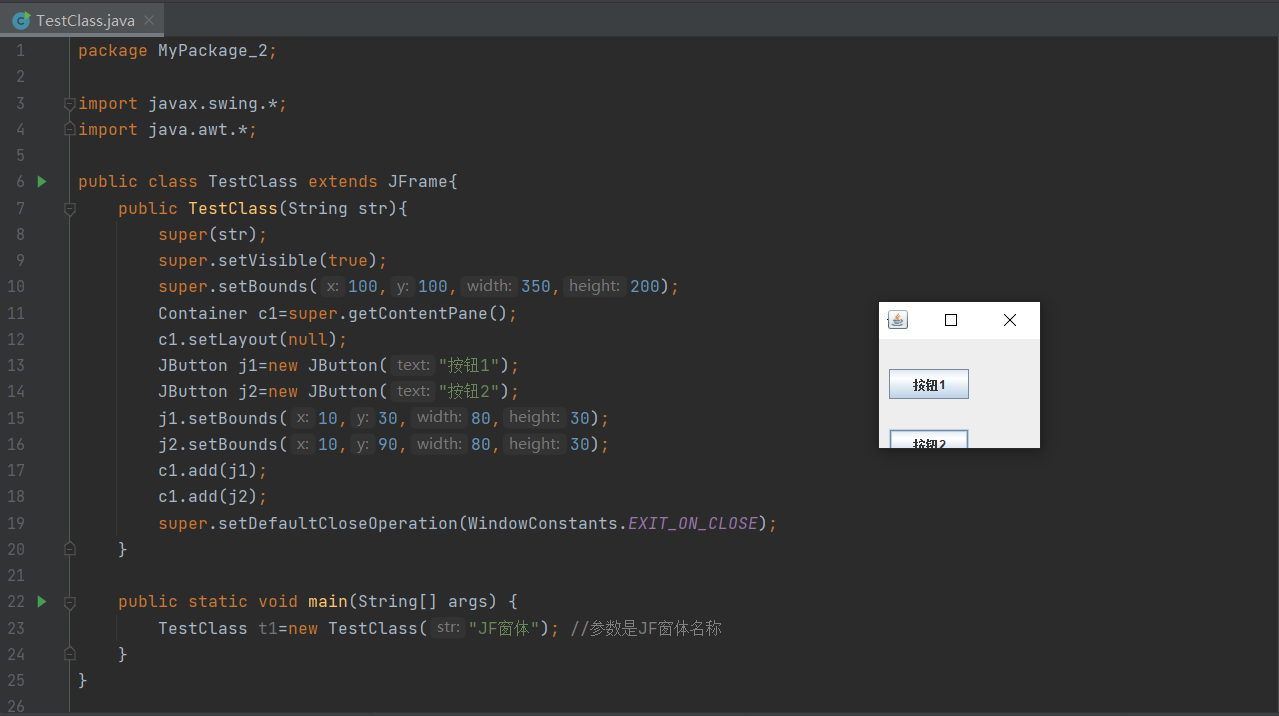Click the 按钮2 button in the JFrame
1279x716 pixels.
[x=929, y=440]
